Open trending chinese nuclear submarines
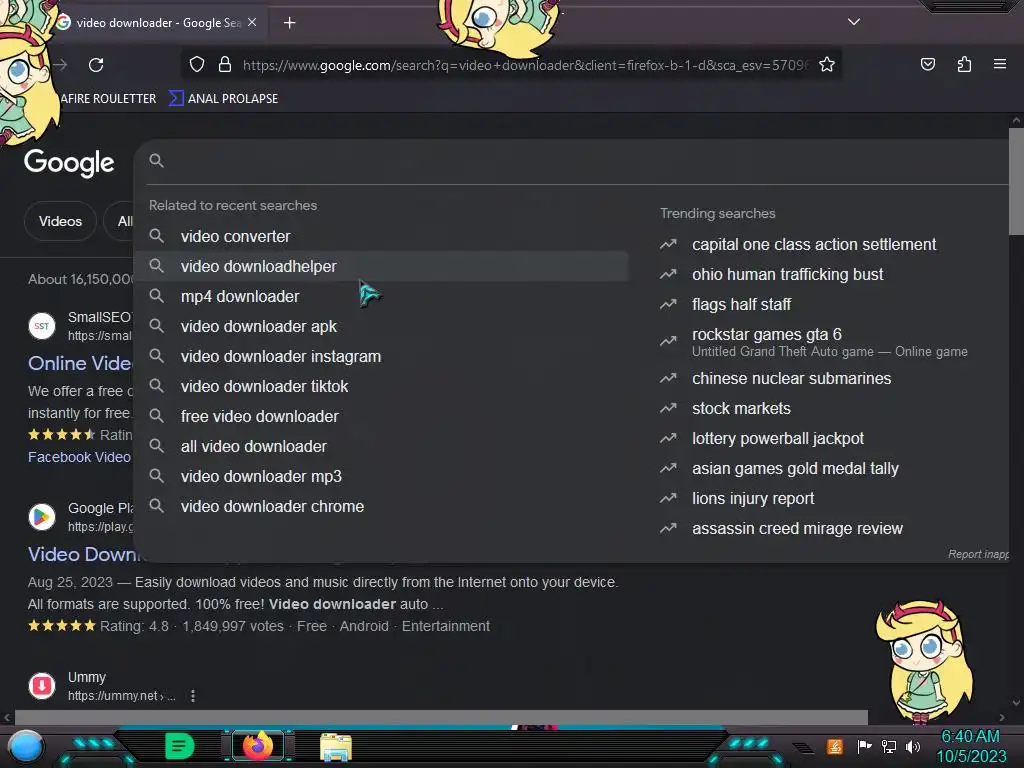Image resolution: width=1024 pixels, height=768 pixels. point(792,378)
